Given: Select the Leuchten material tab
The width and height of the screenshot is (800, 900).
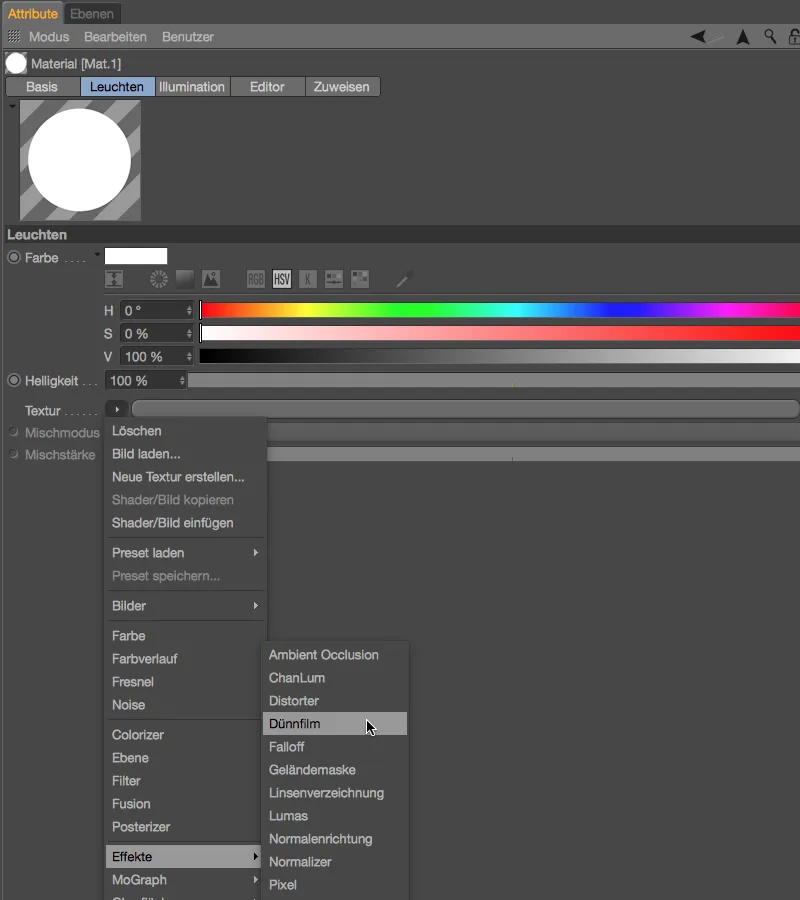Looking at the screenshot, I should (117, 87).
